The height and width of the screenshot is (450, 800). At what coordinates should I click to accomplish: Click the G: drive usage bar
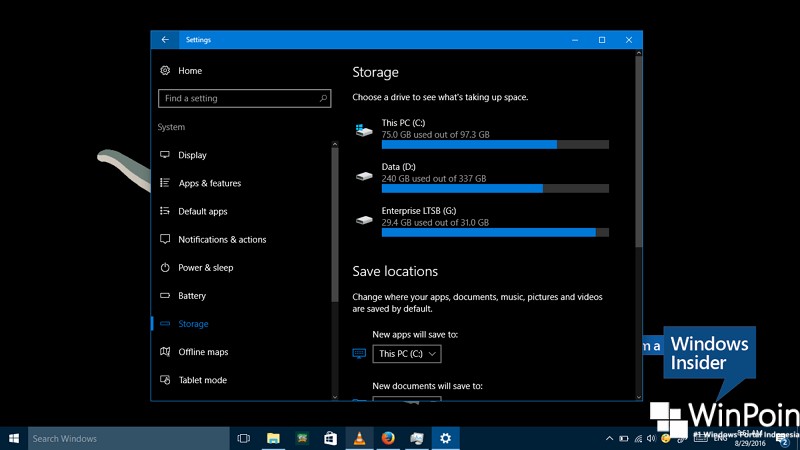click(495, 233)
